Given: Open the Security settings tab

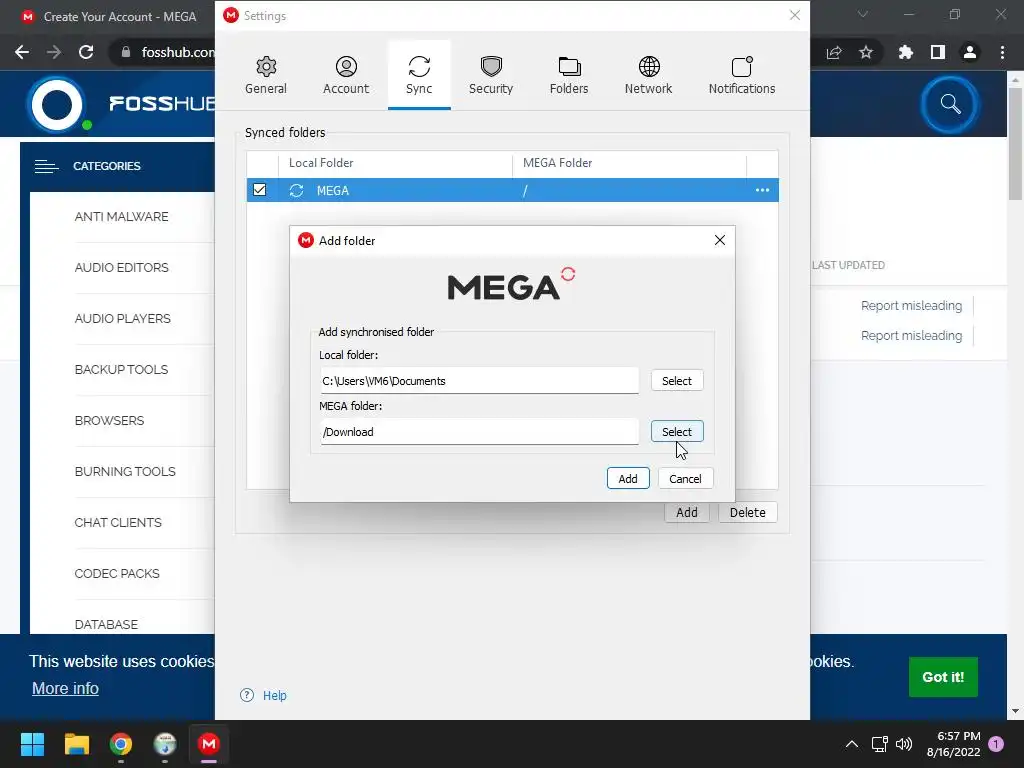Looking at the screenshot, I should [490, 75].
